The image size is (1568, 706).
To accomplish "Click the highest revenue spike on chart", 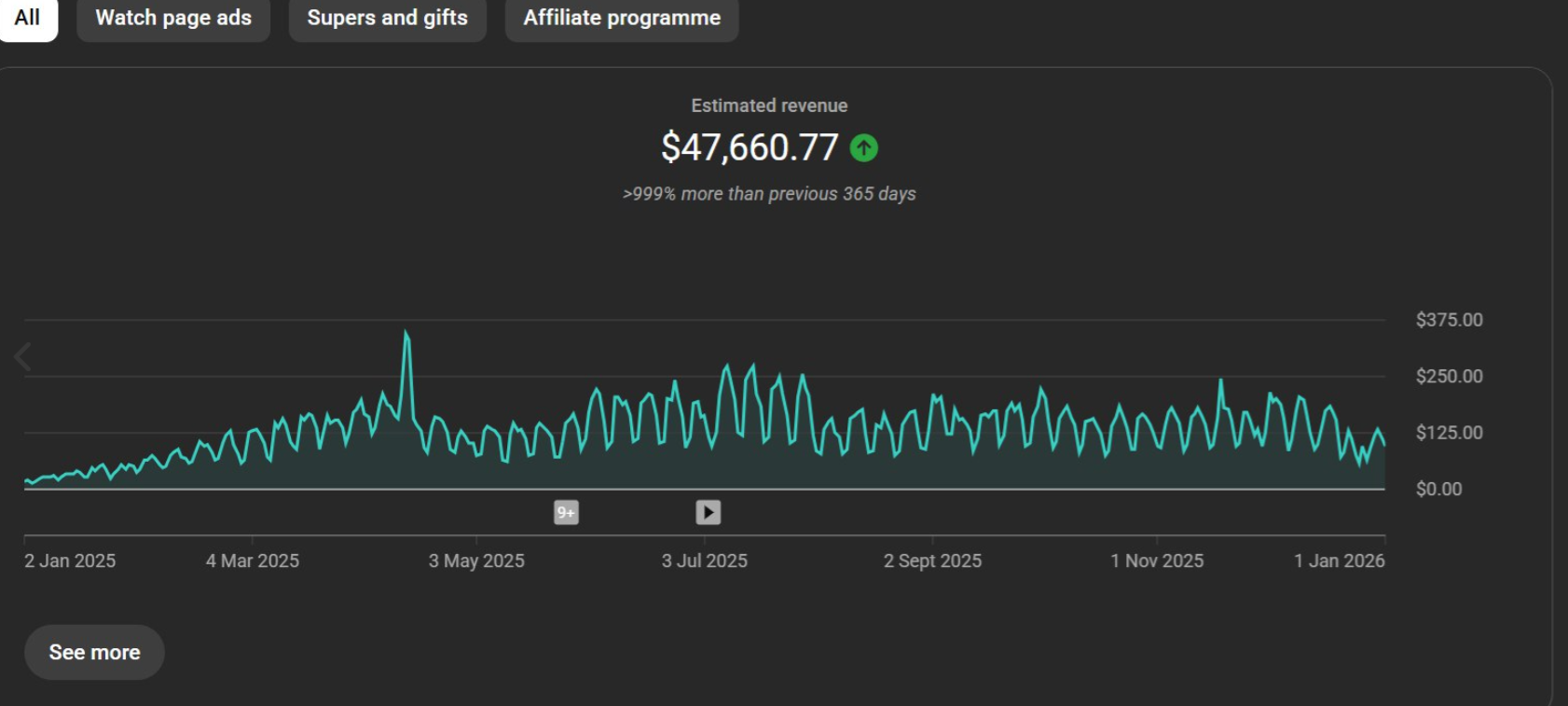I will 406,334.
